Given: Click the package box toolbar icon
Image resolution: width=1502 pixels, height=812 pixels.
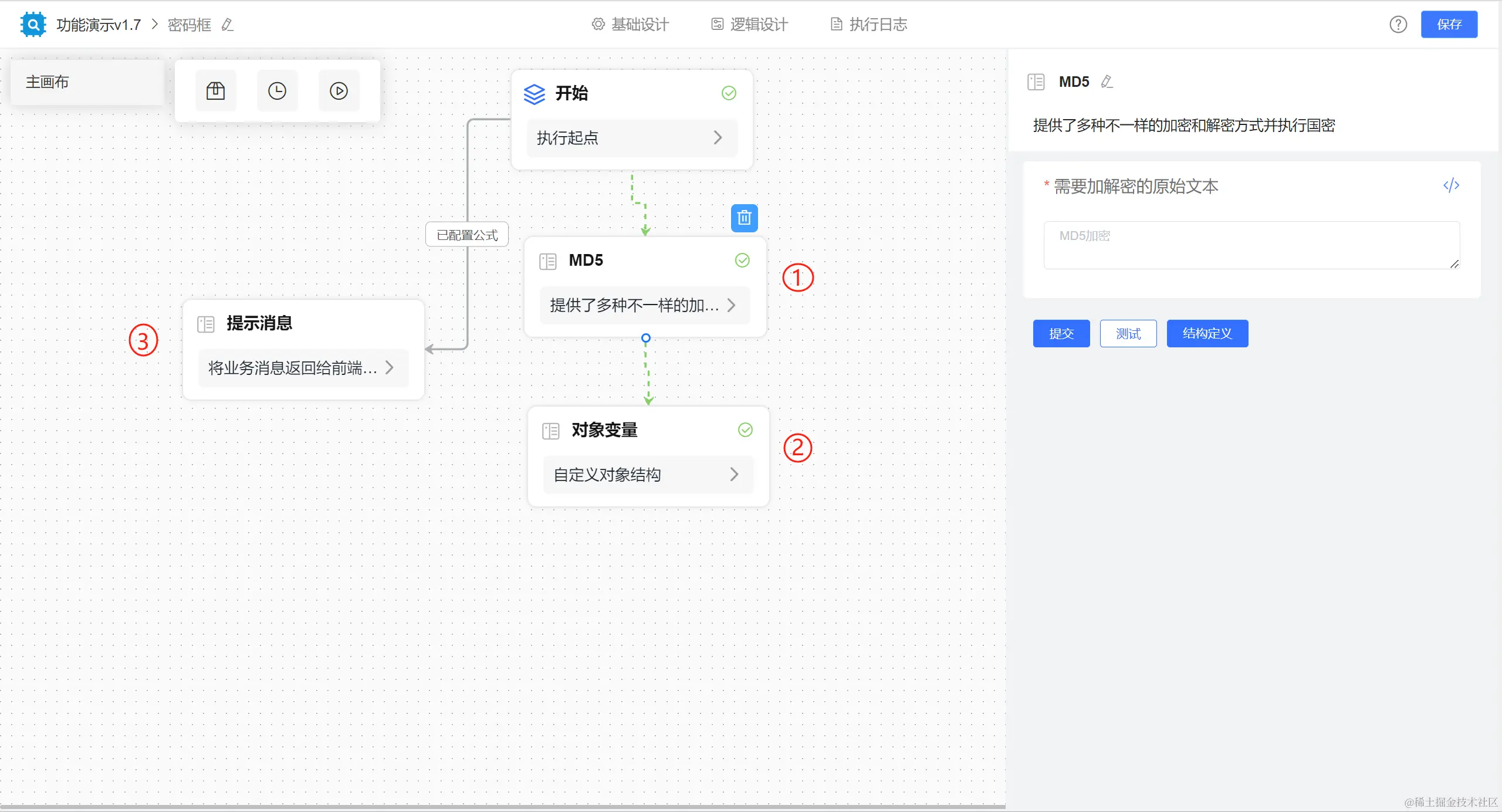Looking at the screenshot, I should tap(215, 91).
